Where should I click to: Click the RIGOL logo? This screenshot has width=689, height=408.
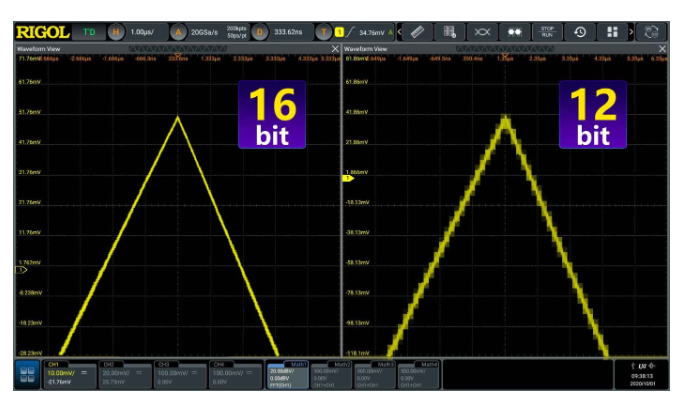tap(43, 32)
